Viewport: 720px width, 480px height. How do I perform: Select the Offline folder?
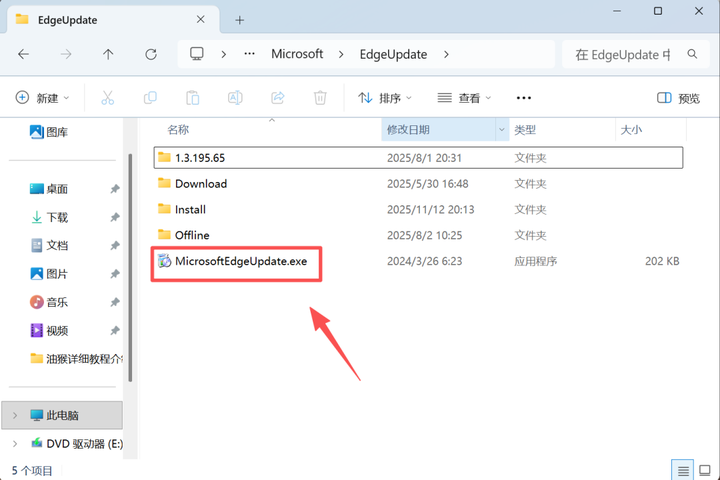point(418,235)
